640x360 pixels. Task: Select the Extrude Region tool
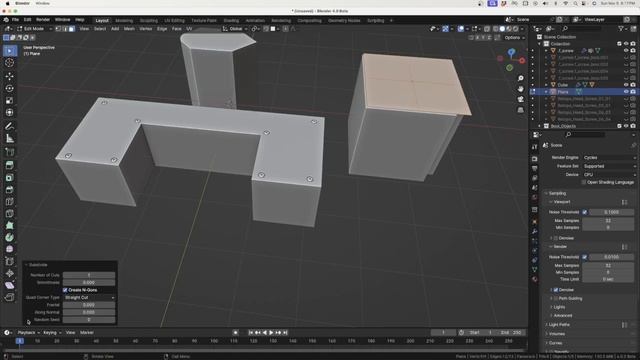[x=9, y=165]
